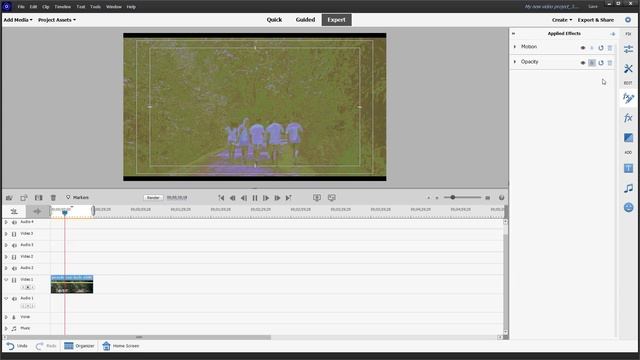Click the fast forward button
The width and height of the screenshot is (640, 360).
click(277, 198)
